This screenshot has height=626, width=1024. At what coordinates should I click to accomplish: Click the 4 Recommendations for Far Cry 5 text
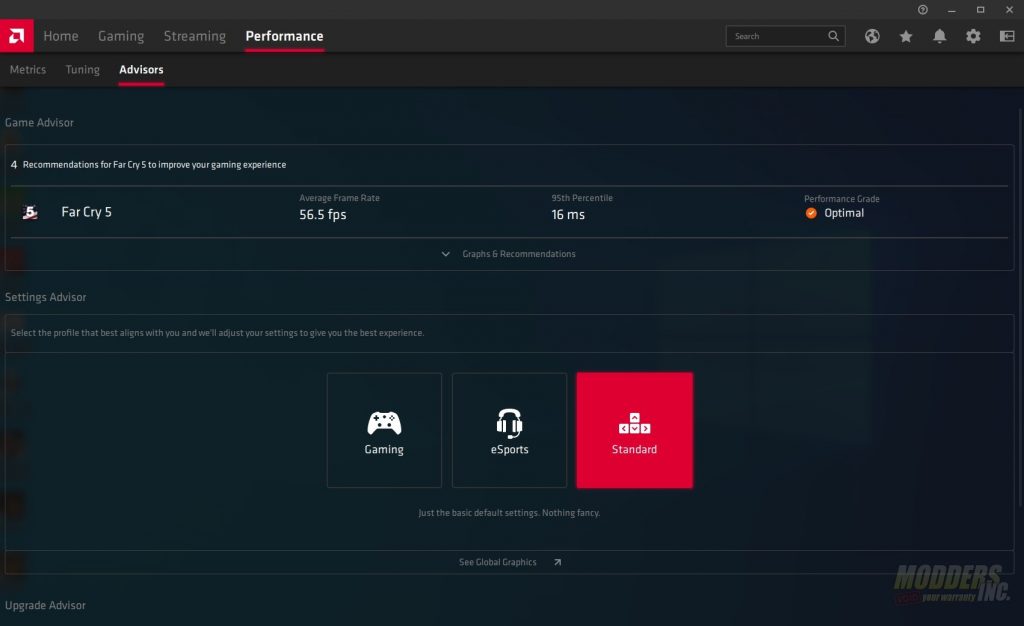click(148, 164)
